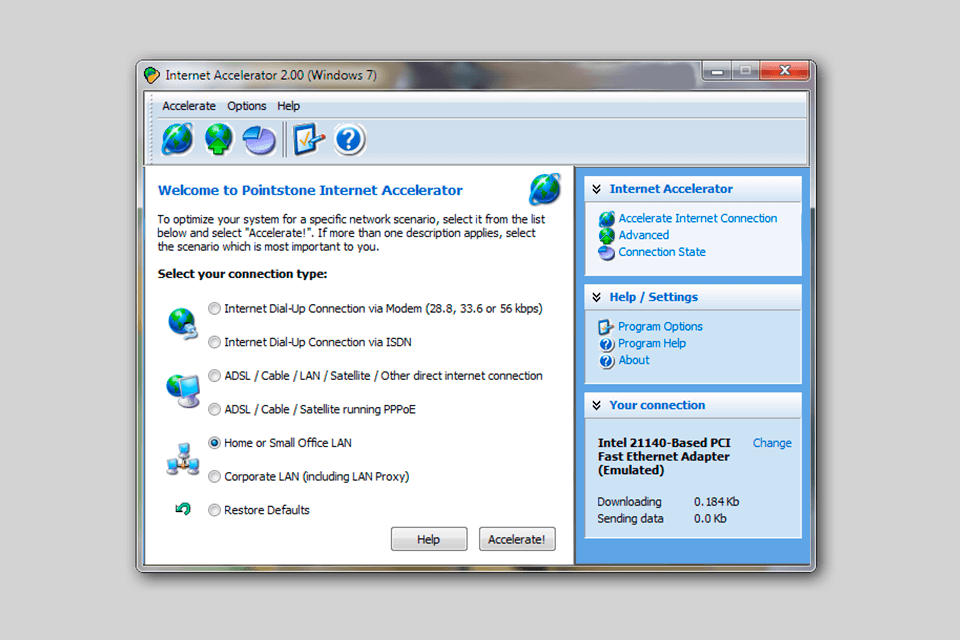The height and width of the screenshot is (640, 960).
Task: Collapse the Internet Accelerator panel chevron
Action: (598, 188)
